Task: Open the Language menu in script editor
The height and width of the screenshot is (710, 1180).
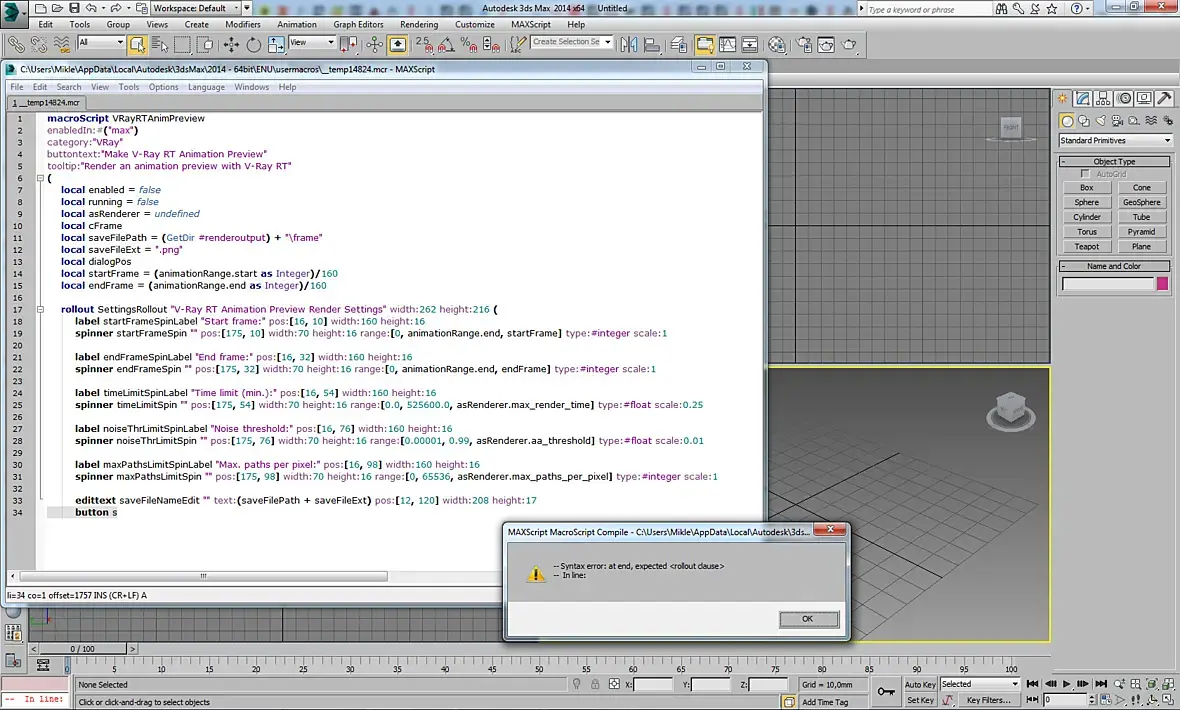Action: pos(206,87)
